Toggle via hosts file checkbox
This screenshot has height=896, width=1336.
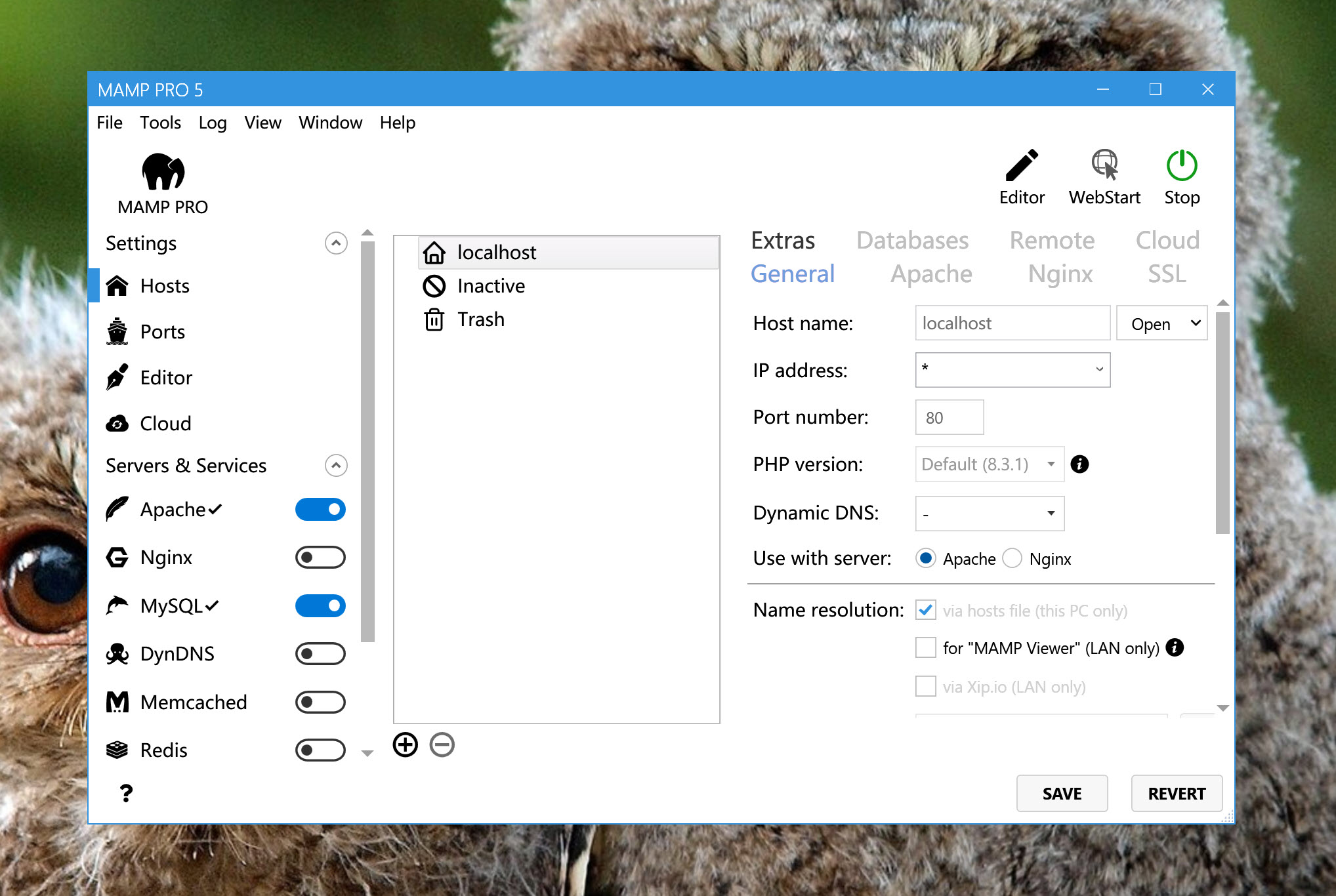click(x=926, y=610)
